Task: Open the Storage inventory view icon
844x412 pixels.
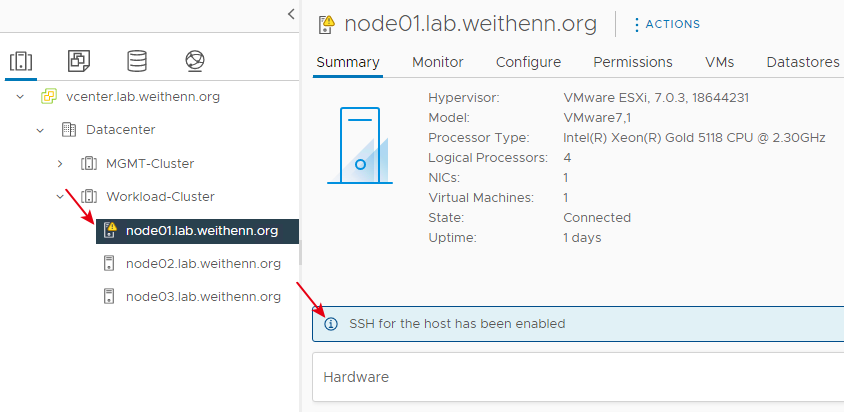Action: click(x=137, y=61)
